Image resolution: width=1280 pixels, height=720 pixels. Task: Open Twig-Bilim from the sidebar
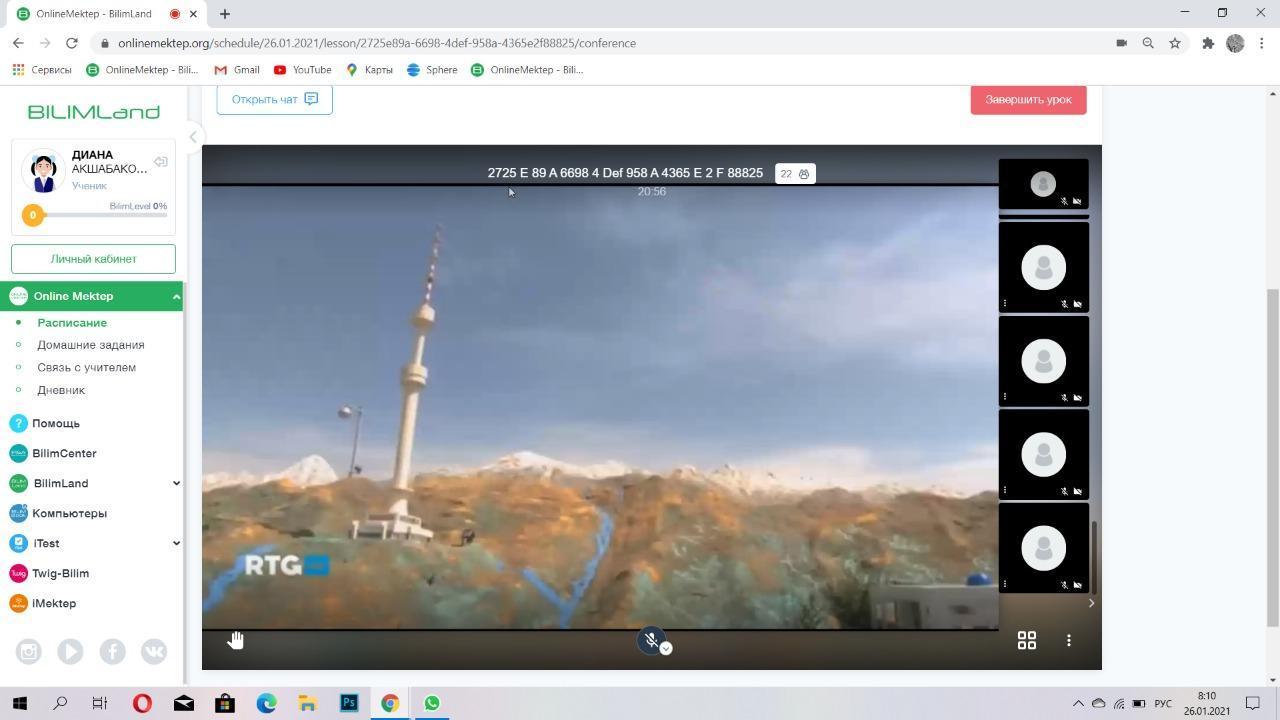pyautogui.click(x=60, y=573)
